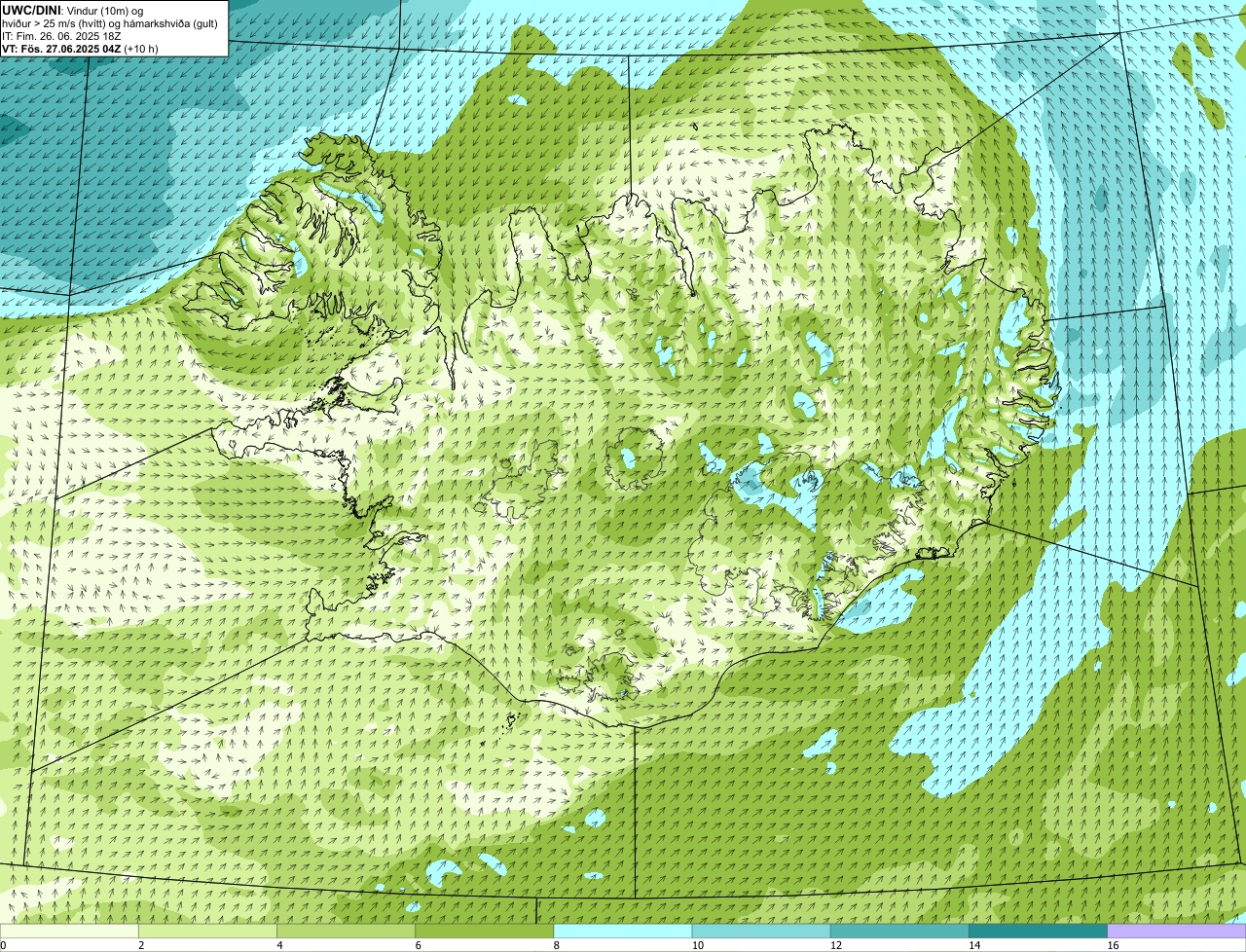
Task: Select the line 'hviður > 25 m/s (hvítt) og hámarkshviða (gult)'
Action: pyautogui.click(x=110, y=22)
